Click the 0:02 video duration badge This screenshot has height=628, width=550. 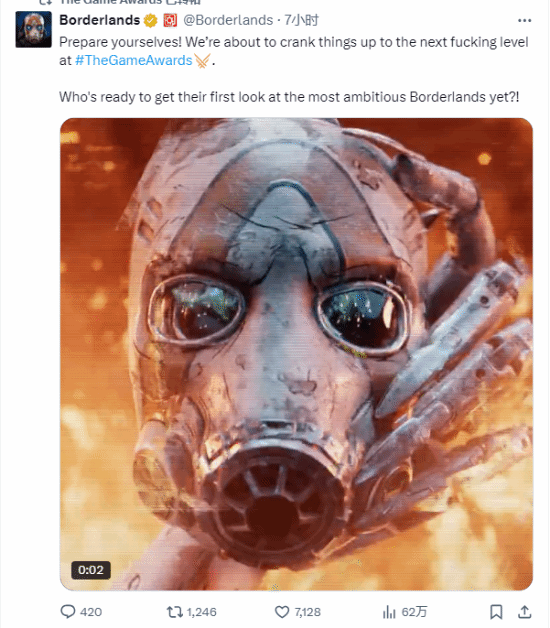[x=91, y=570]
